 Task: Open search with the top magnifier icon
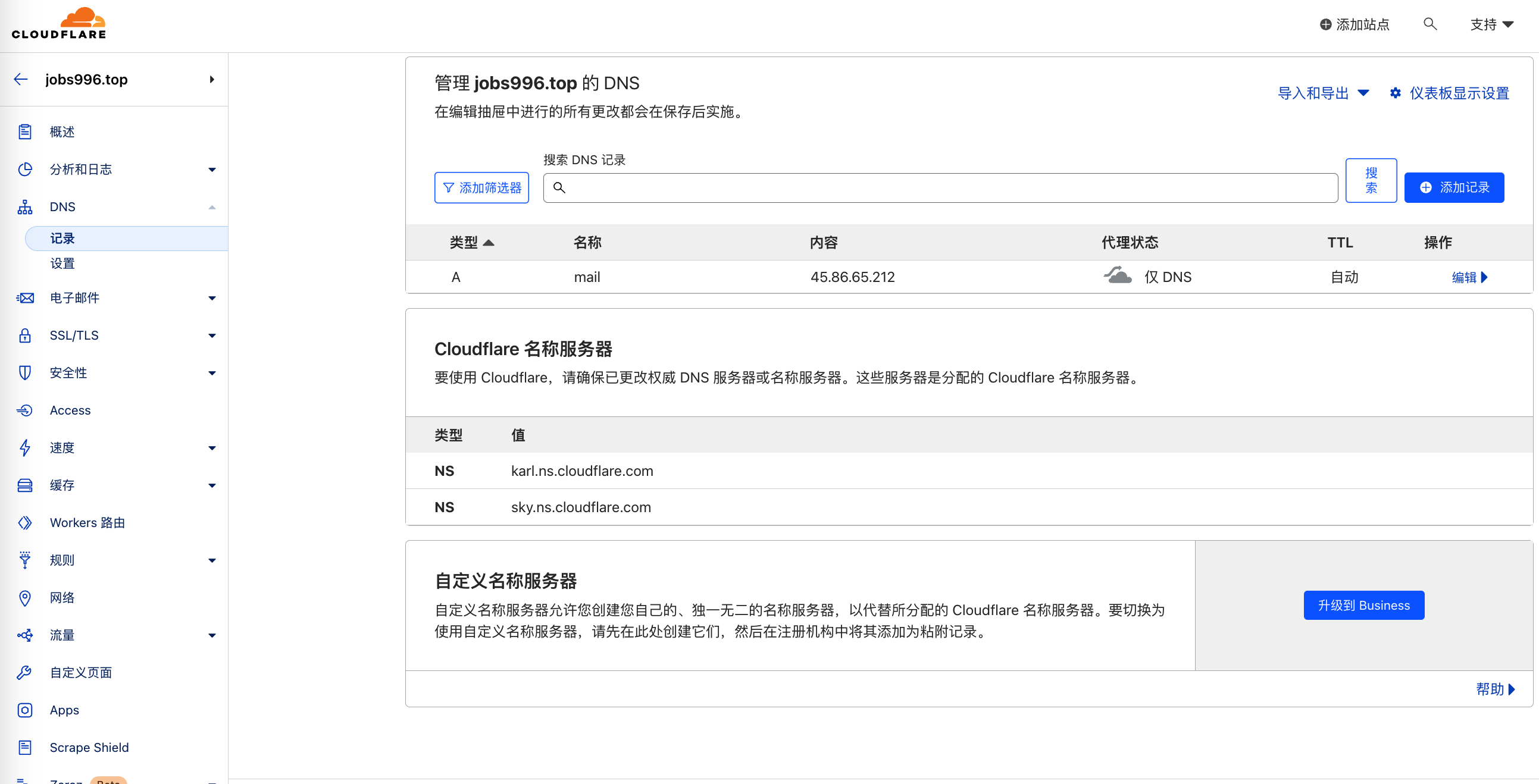(1429, 24)
